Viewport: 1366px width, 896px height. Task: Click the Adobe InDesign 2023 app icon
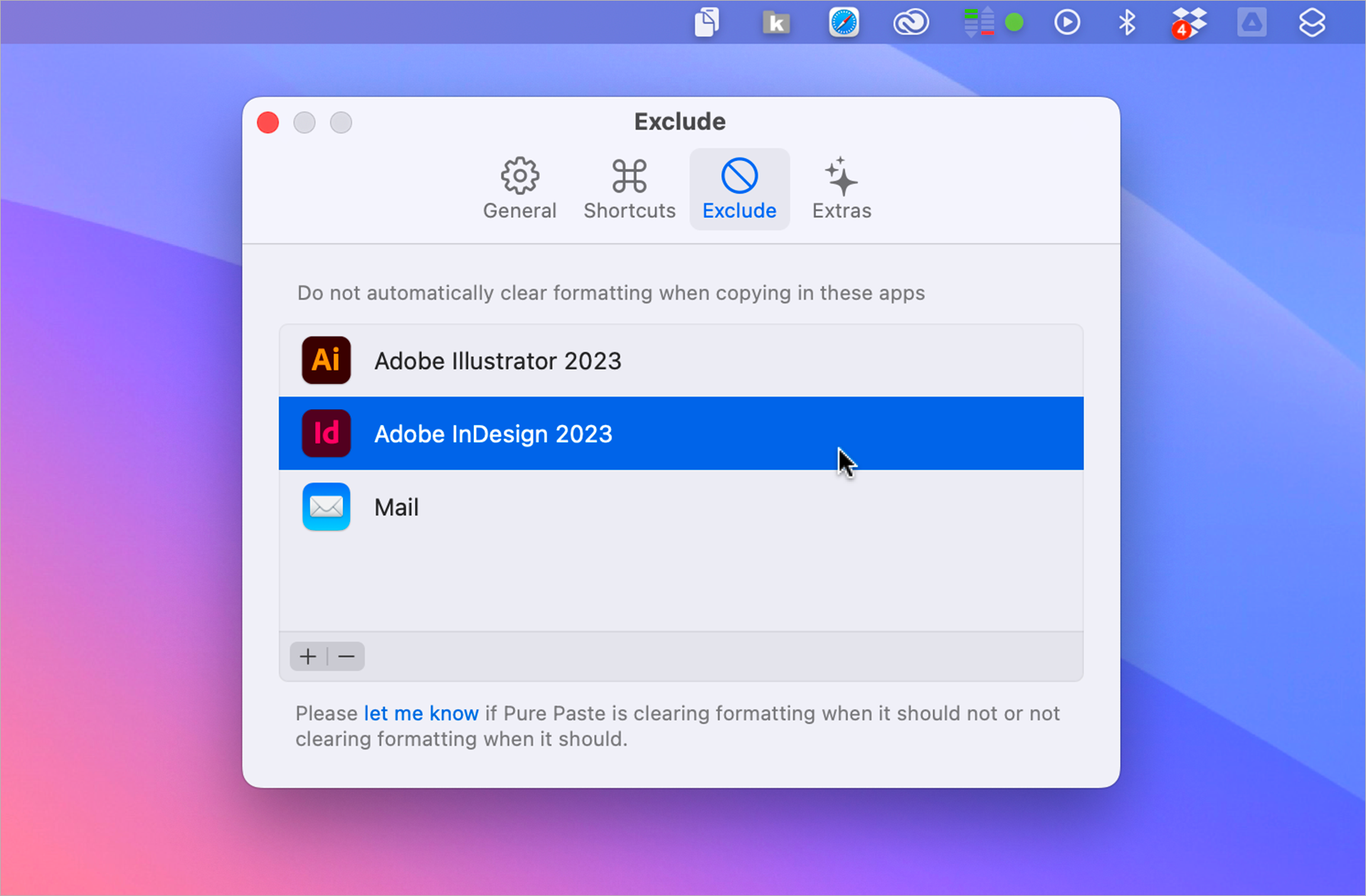[x=326, y=434]
